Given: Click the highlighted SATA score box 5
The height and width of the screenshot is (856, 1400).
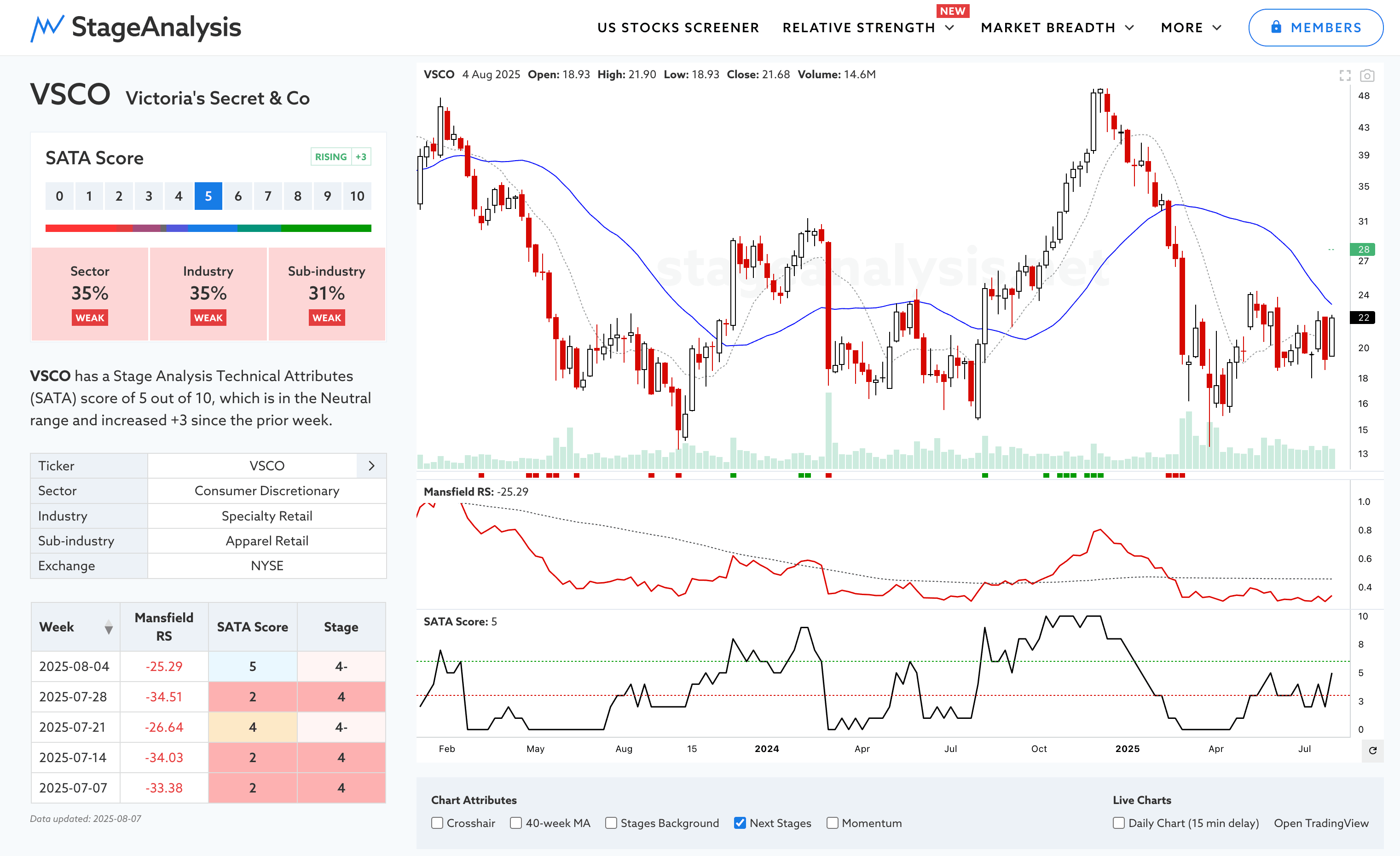Looking at the screenshot, I should point(208,196).
